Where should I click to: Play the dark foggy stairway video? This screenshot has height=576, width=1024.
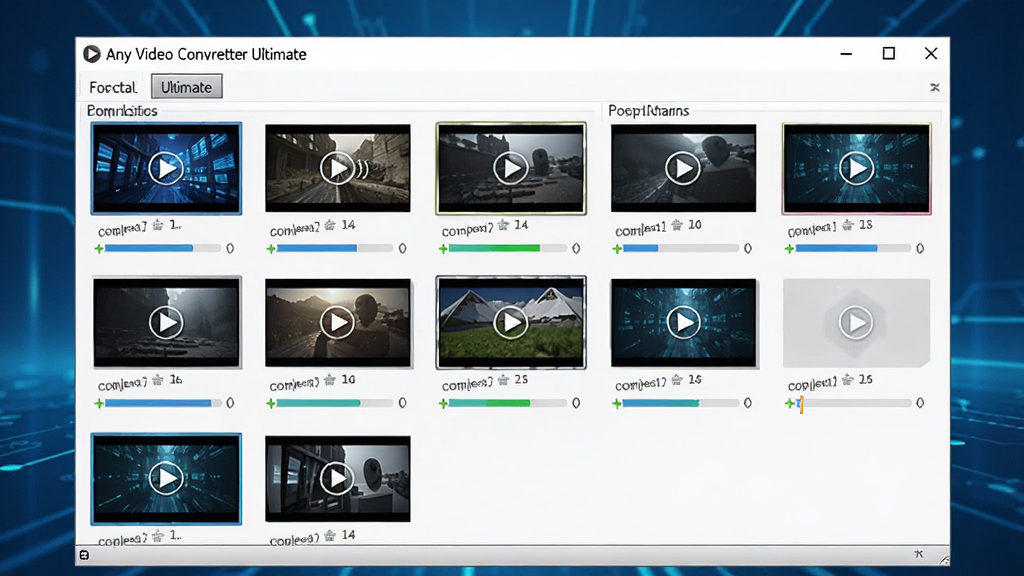(x=166, y=323)
